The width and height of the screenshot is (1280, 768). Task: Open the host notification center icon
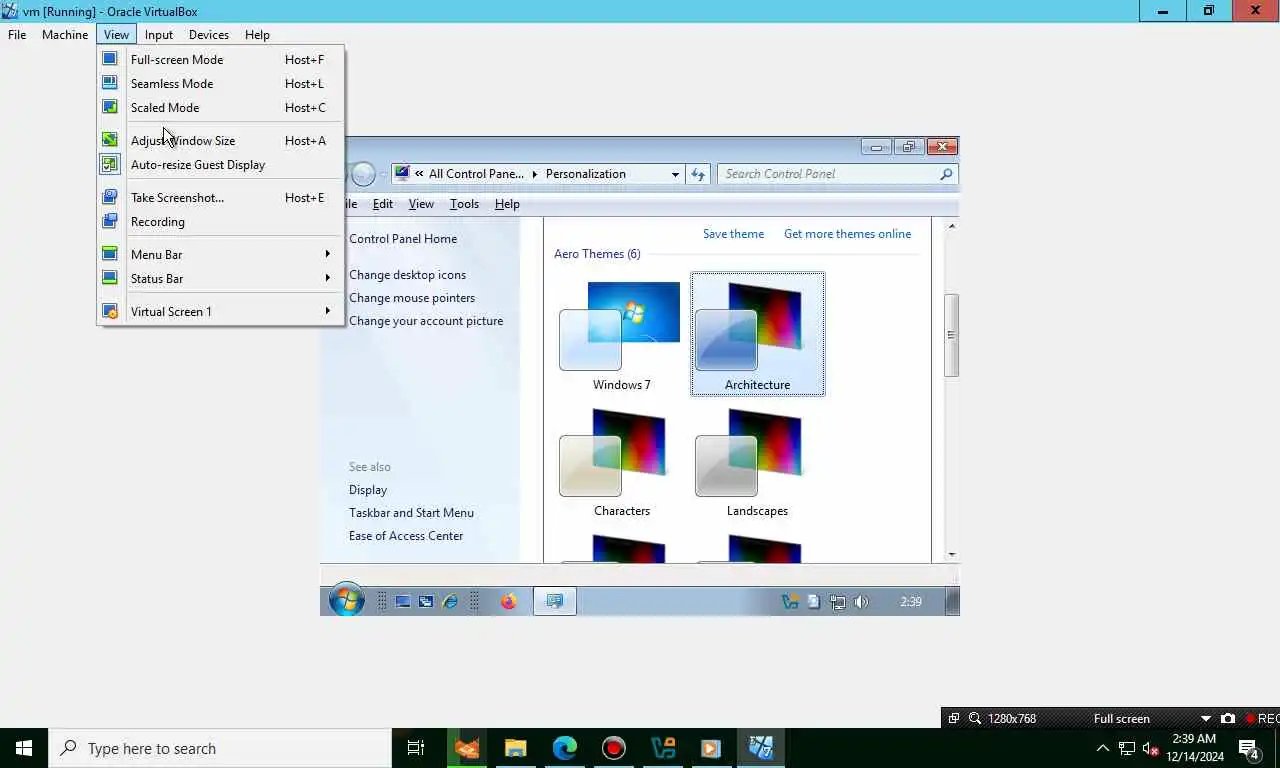1249,747
